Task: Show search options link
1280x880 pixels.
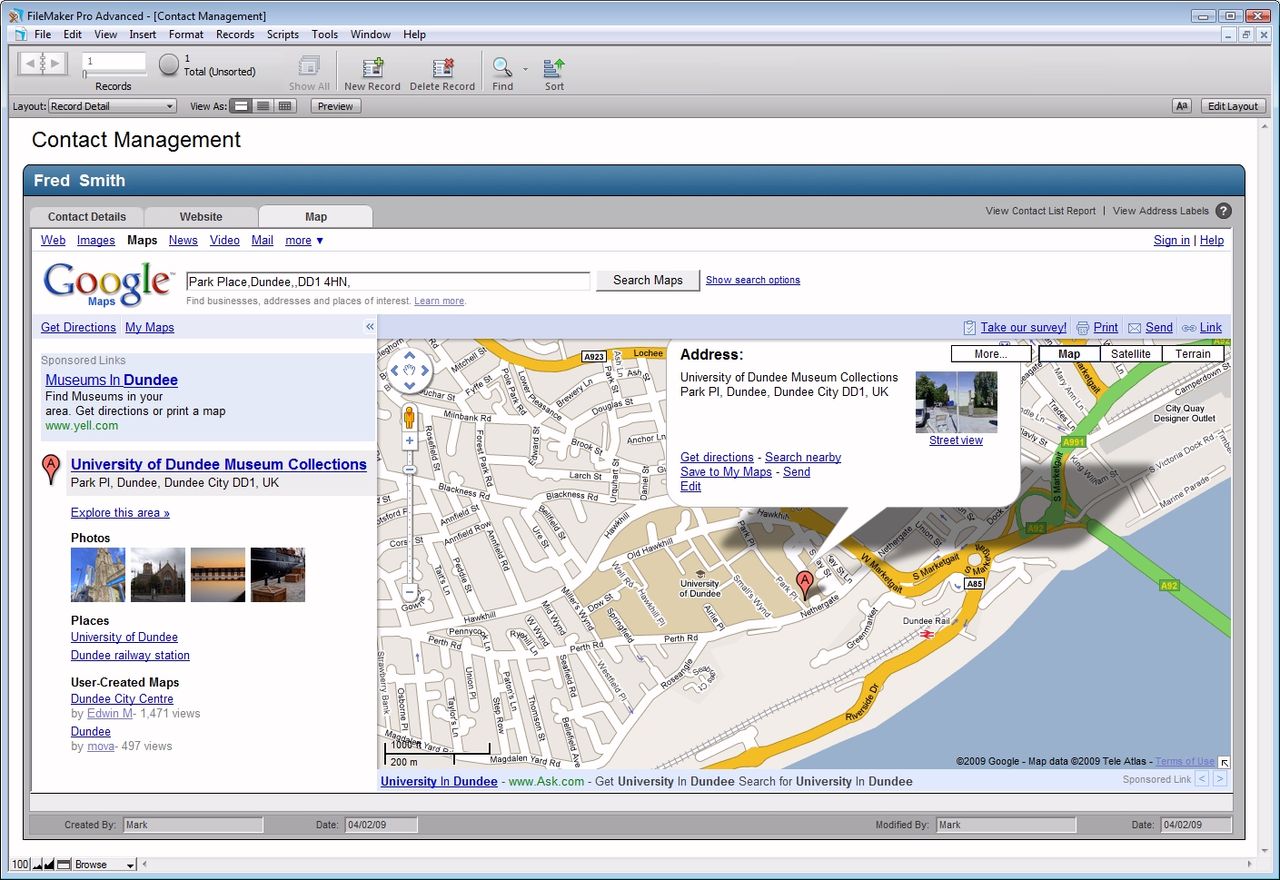Action: pyautogui.click(x=753, y=280)
